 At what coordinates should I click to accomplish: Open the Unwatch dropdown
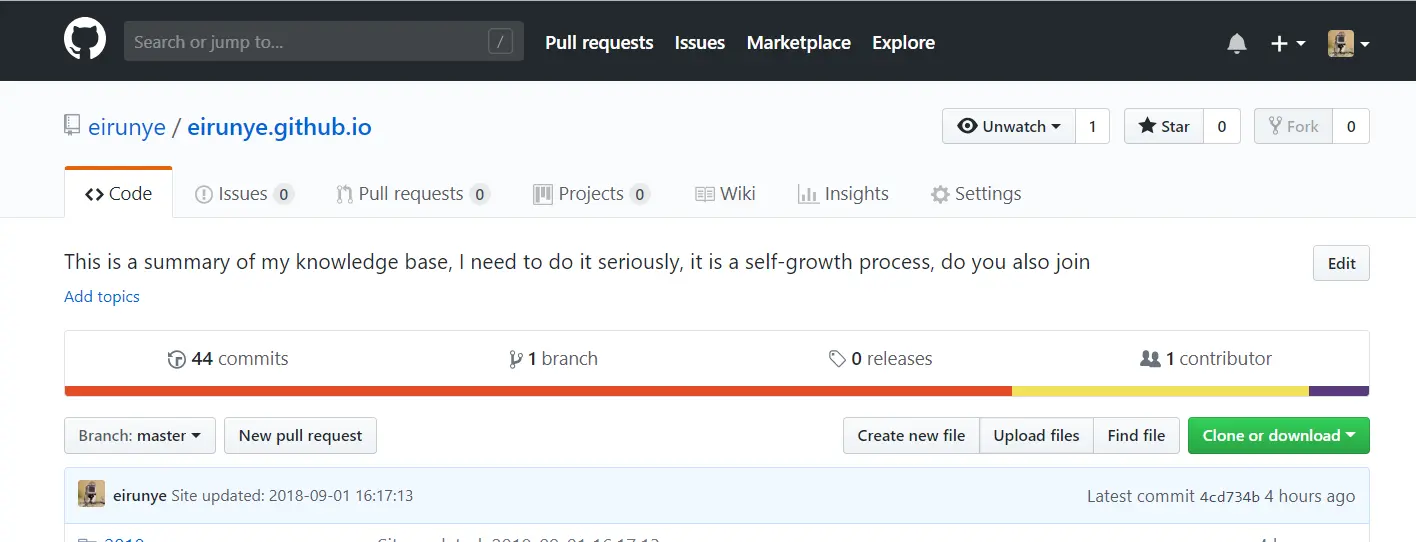(1009, 126)
